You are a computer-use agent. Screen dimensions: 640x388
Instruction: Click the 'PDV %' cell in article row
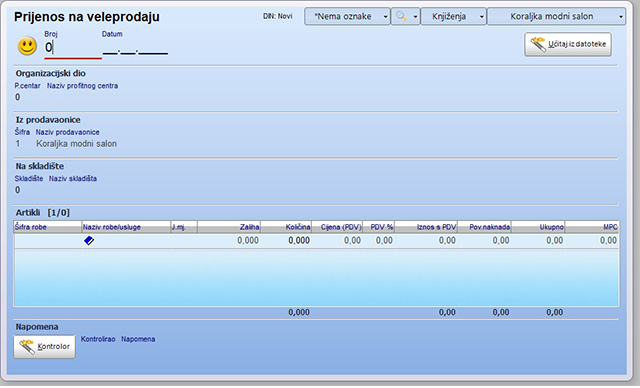[x=378, y=241]
